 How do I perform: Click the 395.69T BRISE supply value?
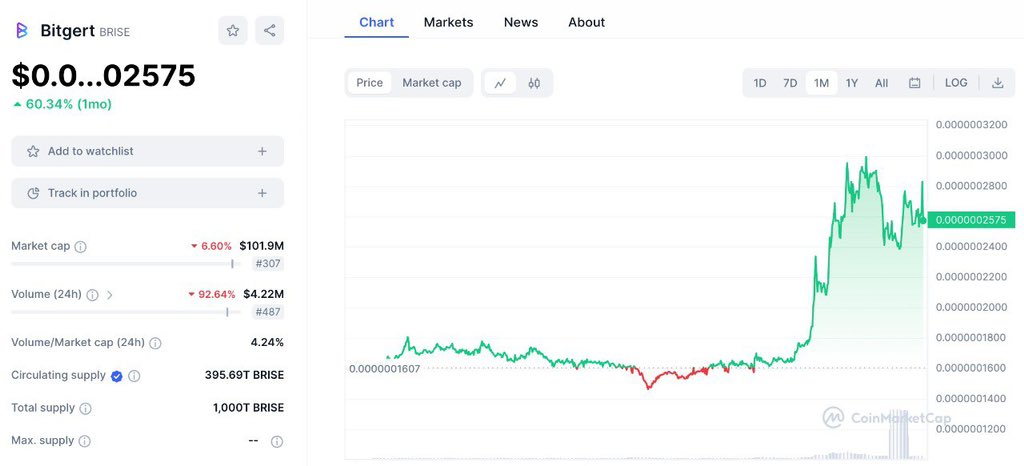pos(244,375)
